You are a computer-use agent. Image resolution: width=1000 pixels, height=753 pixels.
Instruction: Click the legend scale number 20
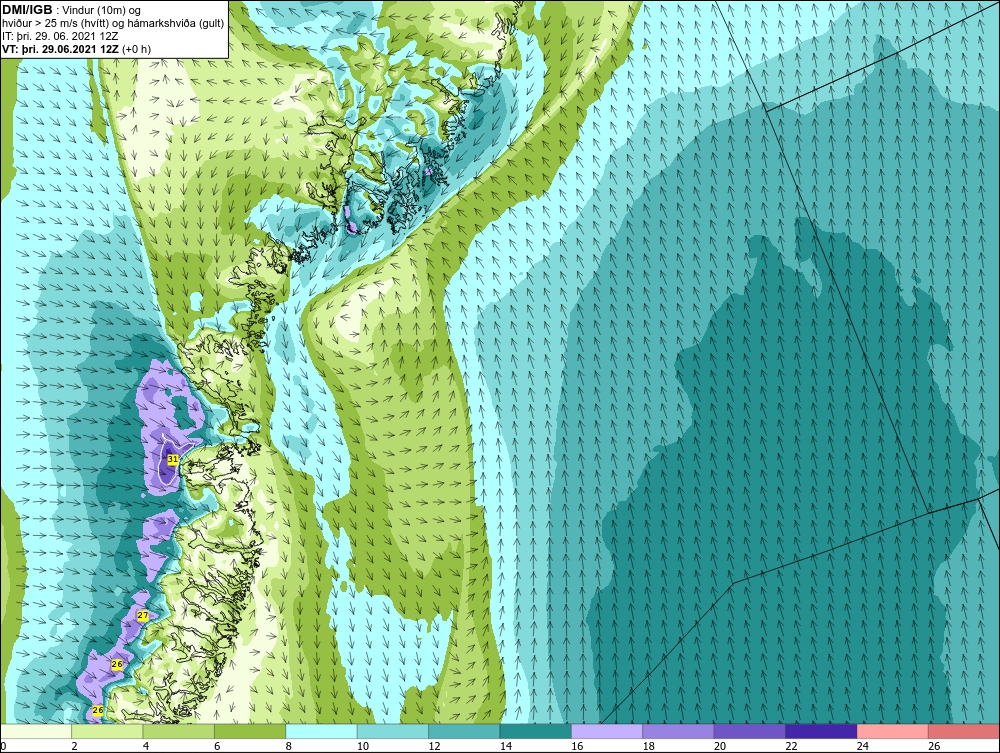(x=720, y=746)
